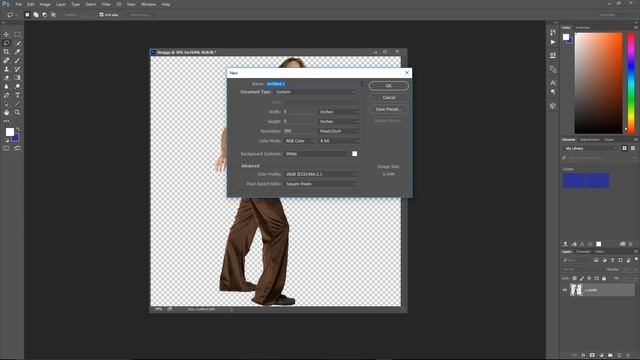The image size is (640, 360).
Task: Select the Zoom tool
Action: pyautogui.click(x=17, y=112)
